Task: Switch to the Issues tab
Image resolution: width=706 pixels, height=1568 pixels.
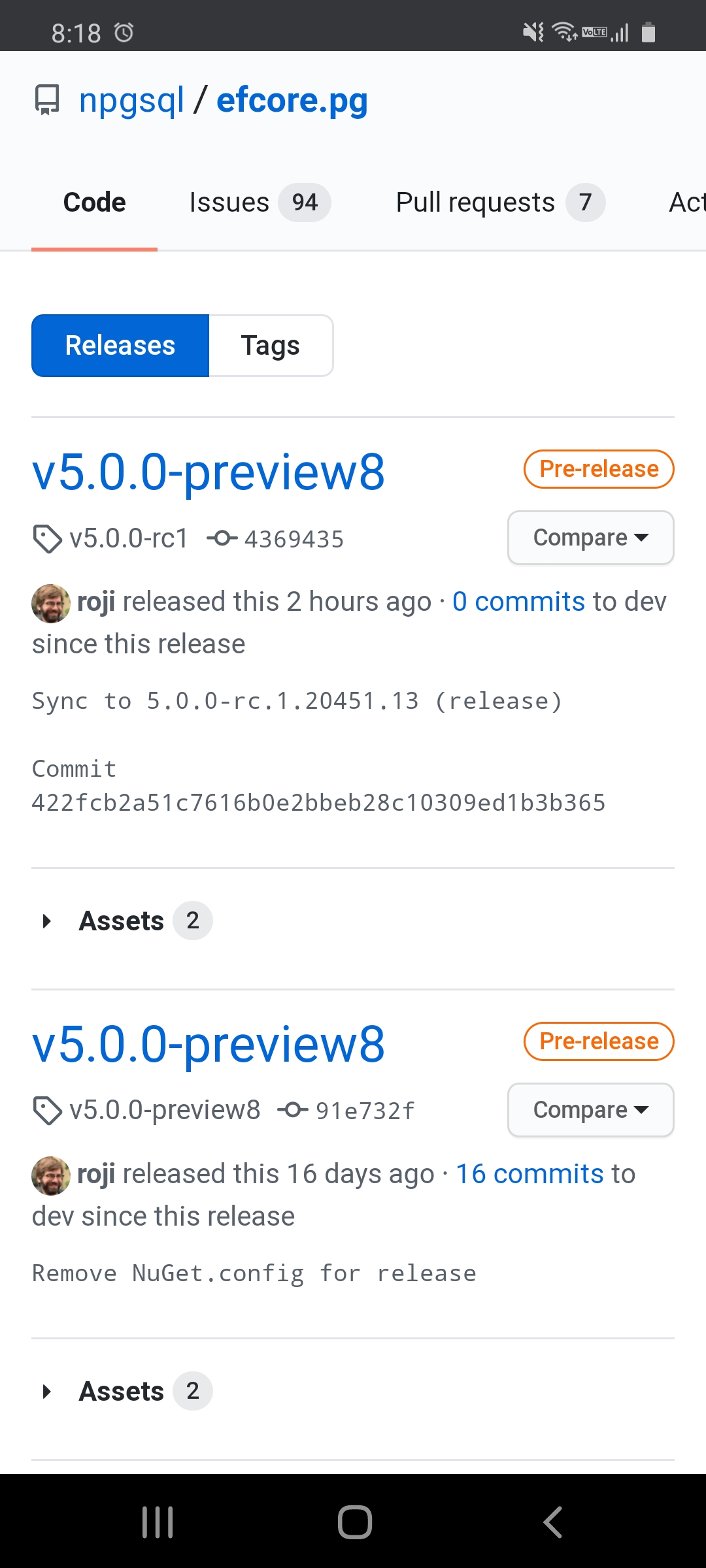Action: pyautogui.click(x=230, y=202)
